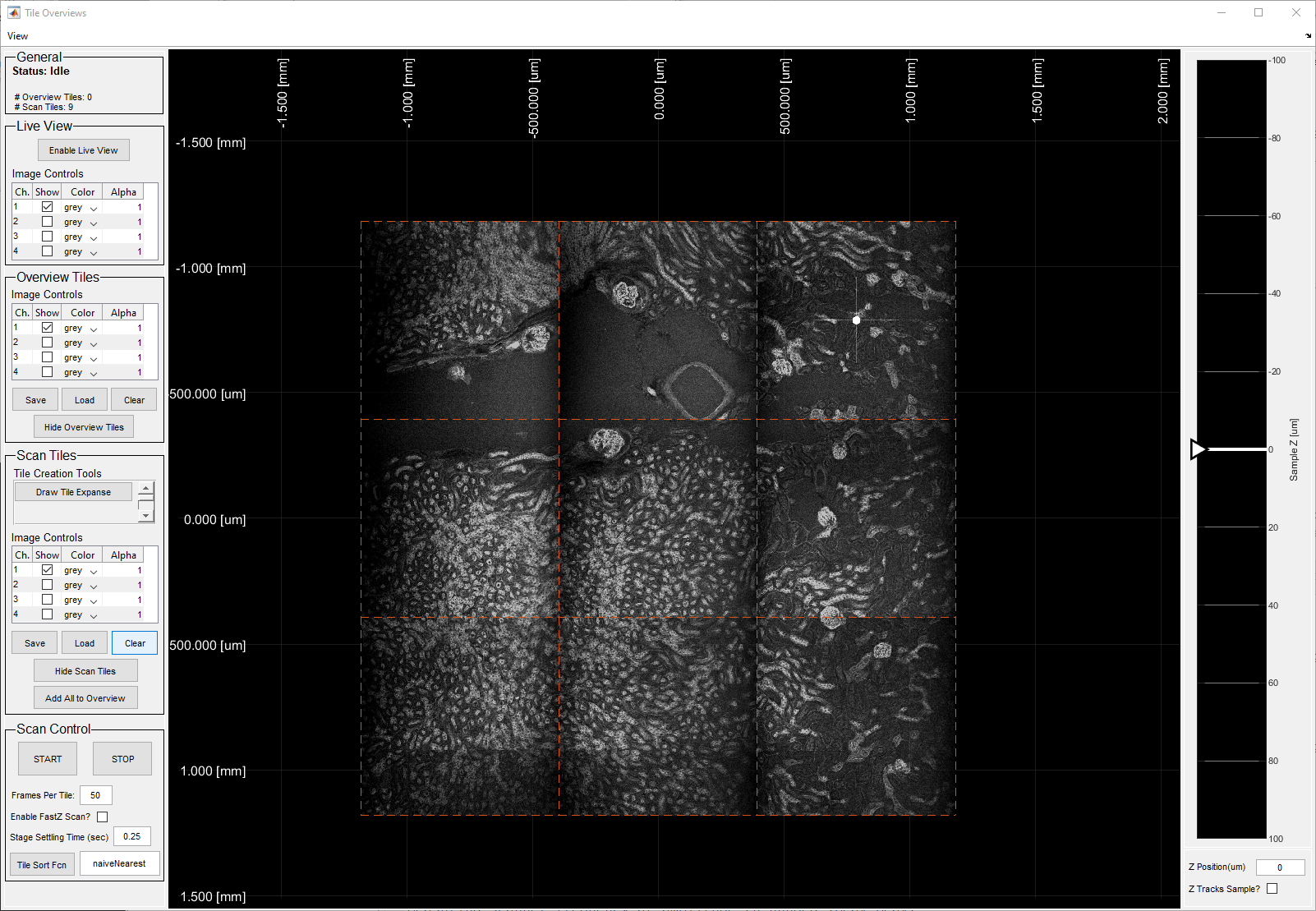This screenshot has width=1316, height=911.
Task: Click Hide Overview Tiles button
Action: pos(84,427)
